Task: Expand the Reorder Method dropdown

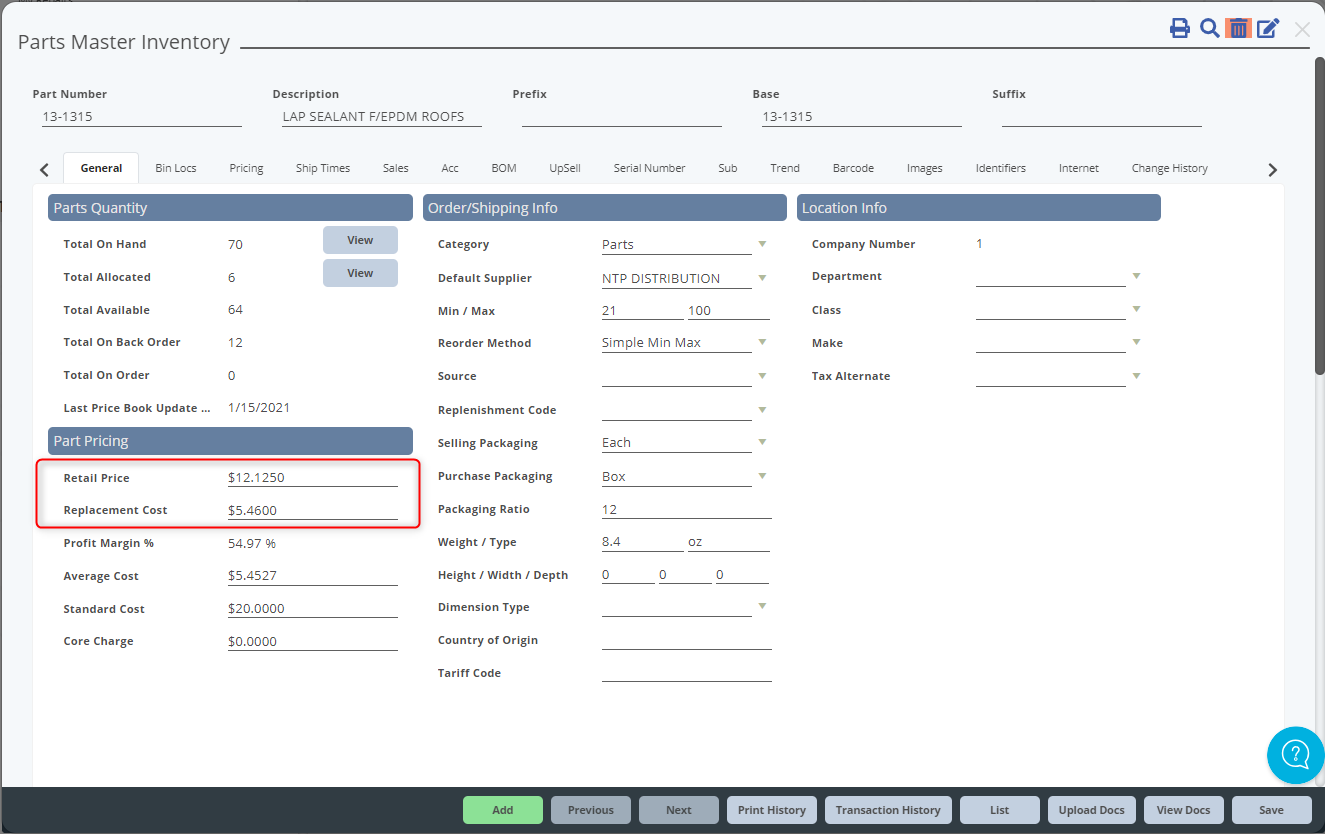Action: (762, 342)
